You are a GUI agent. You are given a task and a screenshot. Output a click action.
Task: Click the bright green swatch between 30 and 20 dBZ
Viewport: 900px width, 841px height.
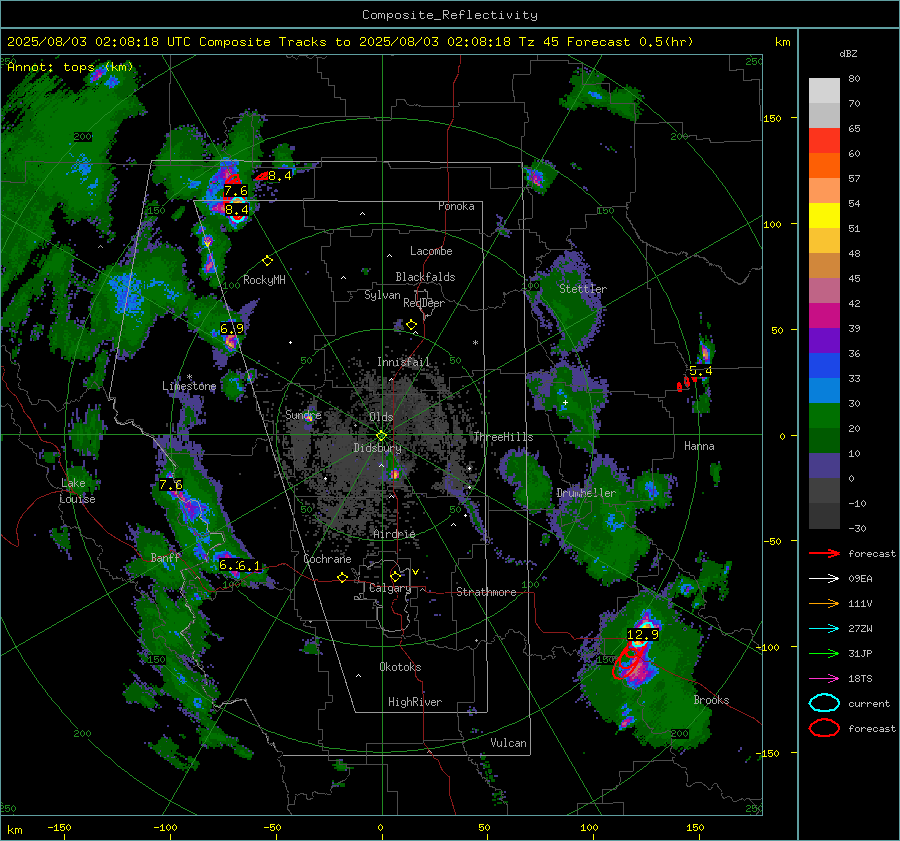pos(824,415)
